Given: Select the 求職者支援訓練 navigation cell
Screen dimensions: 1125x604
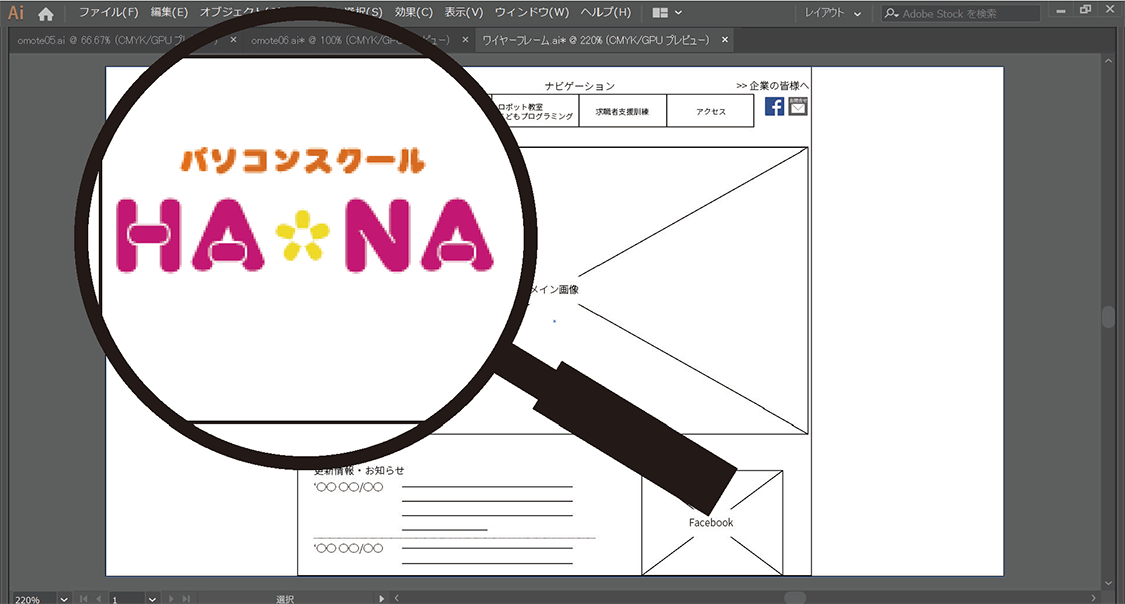Looking at the screenshot, I should (622, 111).
